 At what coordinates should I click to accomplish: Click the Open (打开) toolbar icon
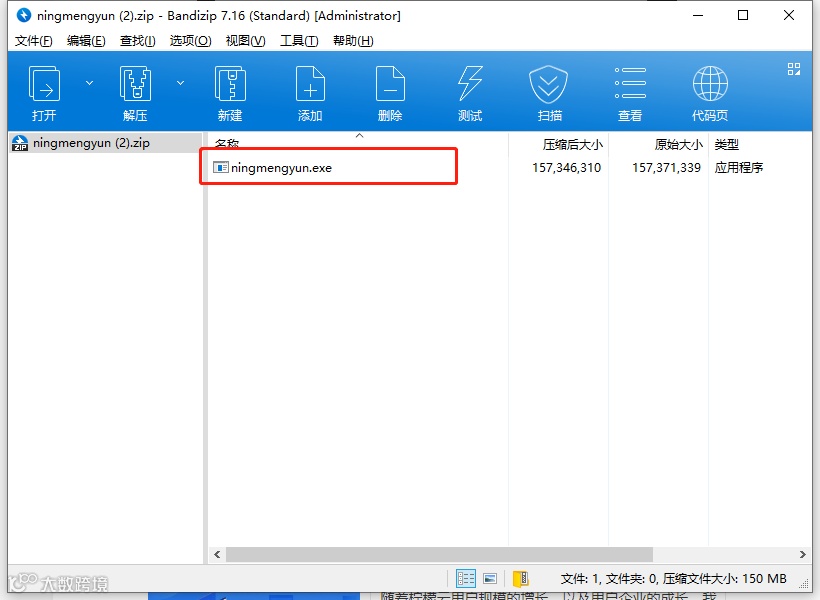coord(44,84)
